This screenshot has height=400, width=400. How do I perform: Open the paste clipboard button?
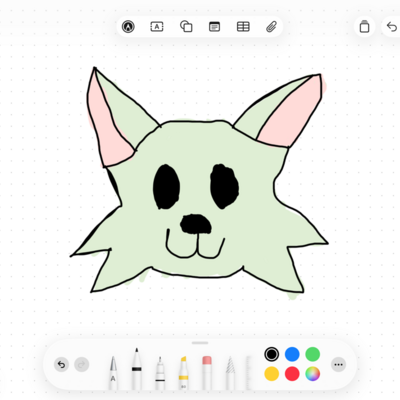(x=364, y=26)
